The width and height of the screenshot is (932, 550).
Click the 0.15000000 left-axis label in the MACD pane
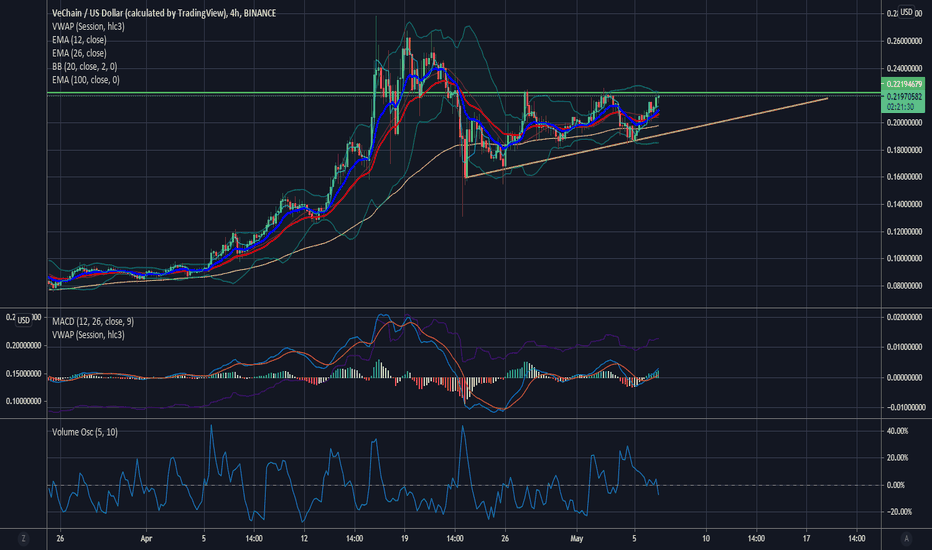click(x=24, y=373)
